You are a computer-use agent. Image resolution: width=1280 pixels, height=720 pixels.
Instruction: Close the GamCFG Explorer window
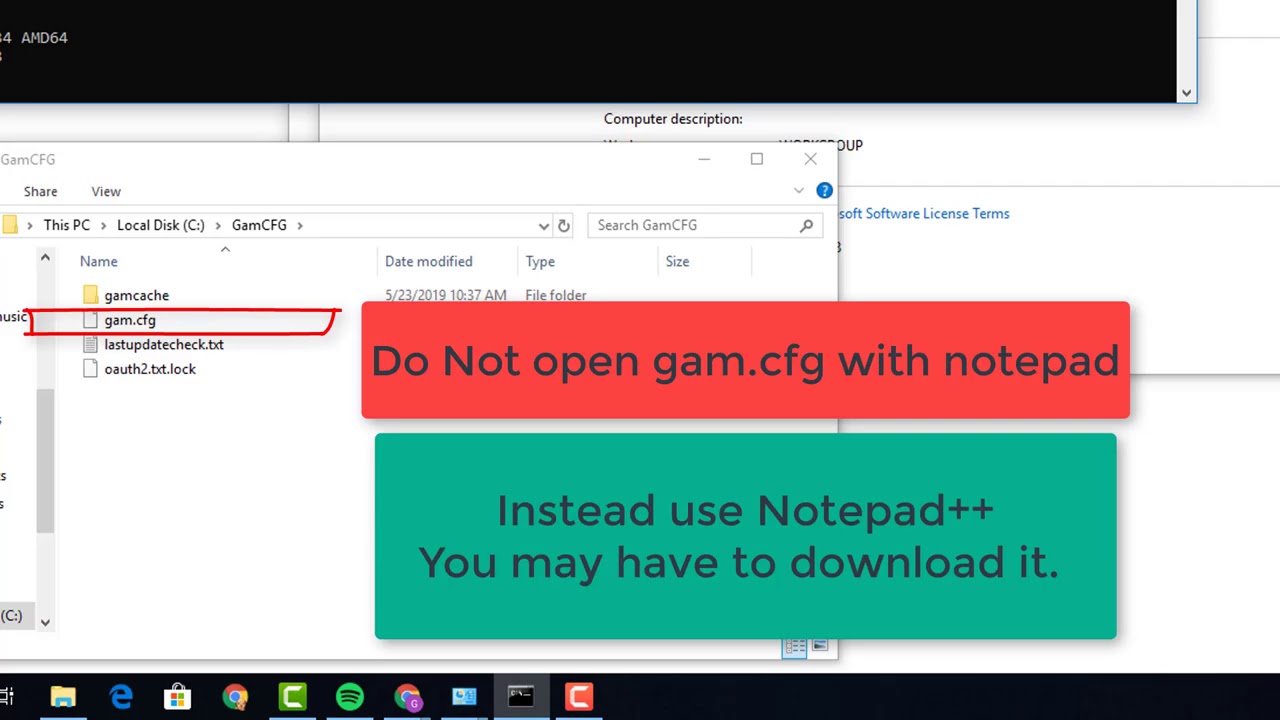pos(811,159)
